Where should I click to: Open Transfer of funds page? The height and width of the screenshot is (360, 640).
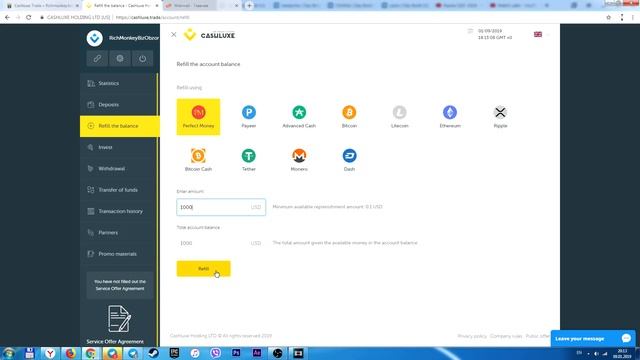118,190
